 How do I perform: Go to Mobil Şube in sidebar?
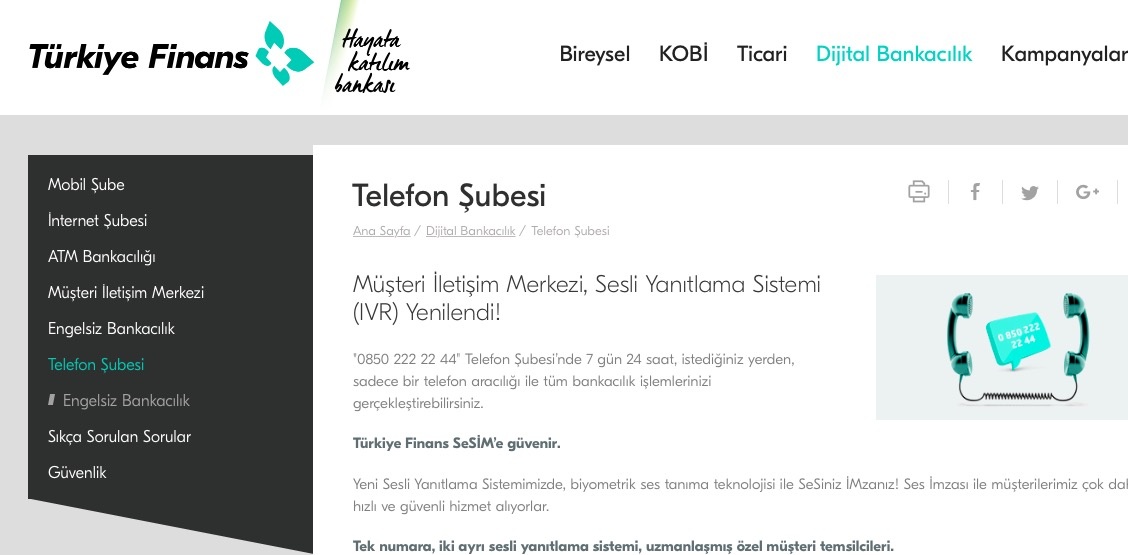[86, 184]
